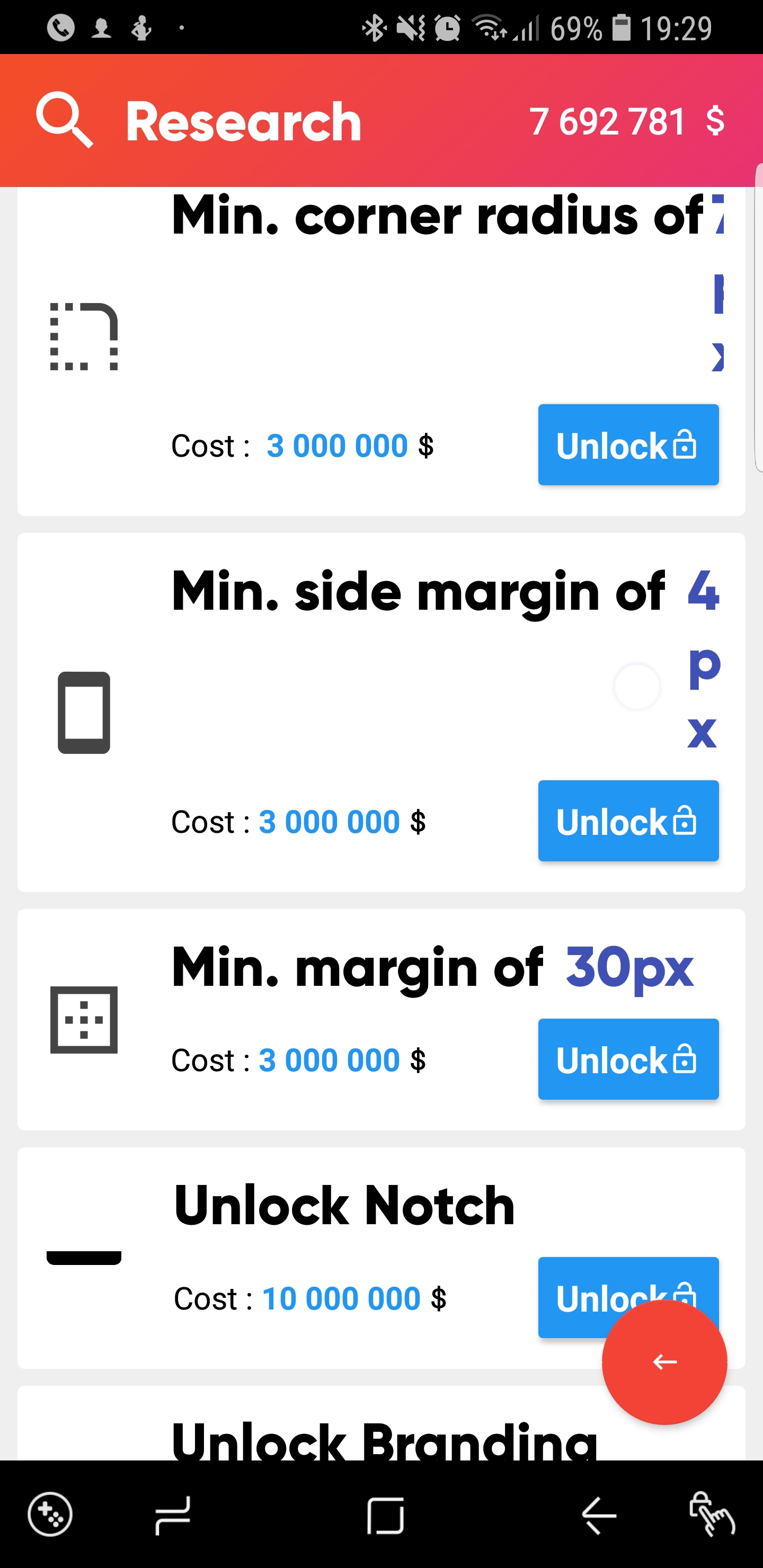Tap the recent apps navigation icon
This screenshot has height=1568, width=763.
click(x=173, y=1515)
